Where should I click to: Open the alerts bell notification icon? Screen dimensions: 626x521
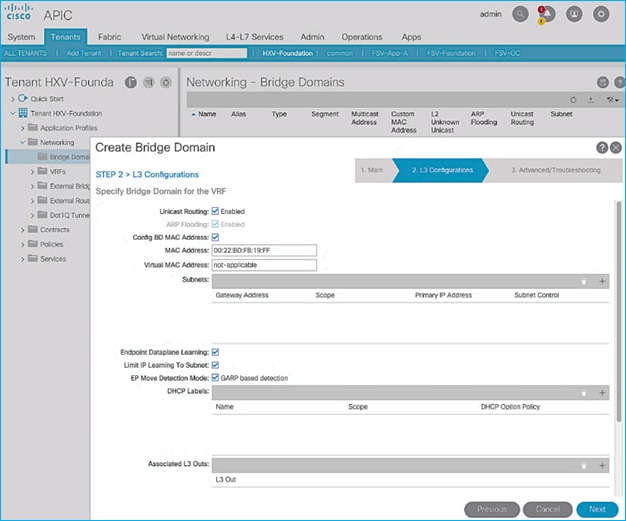coord(547,14)
